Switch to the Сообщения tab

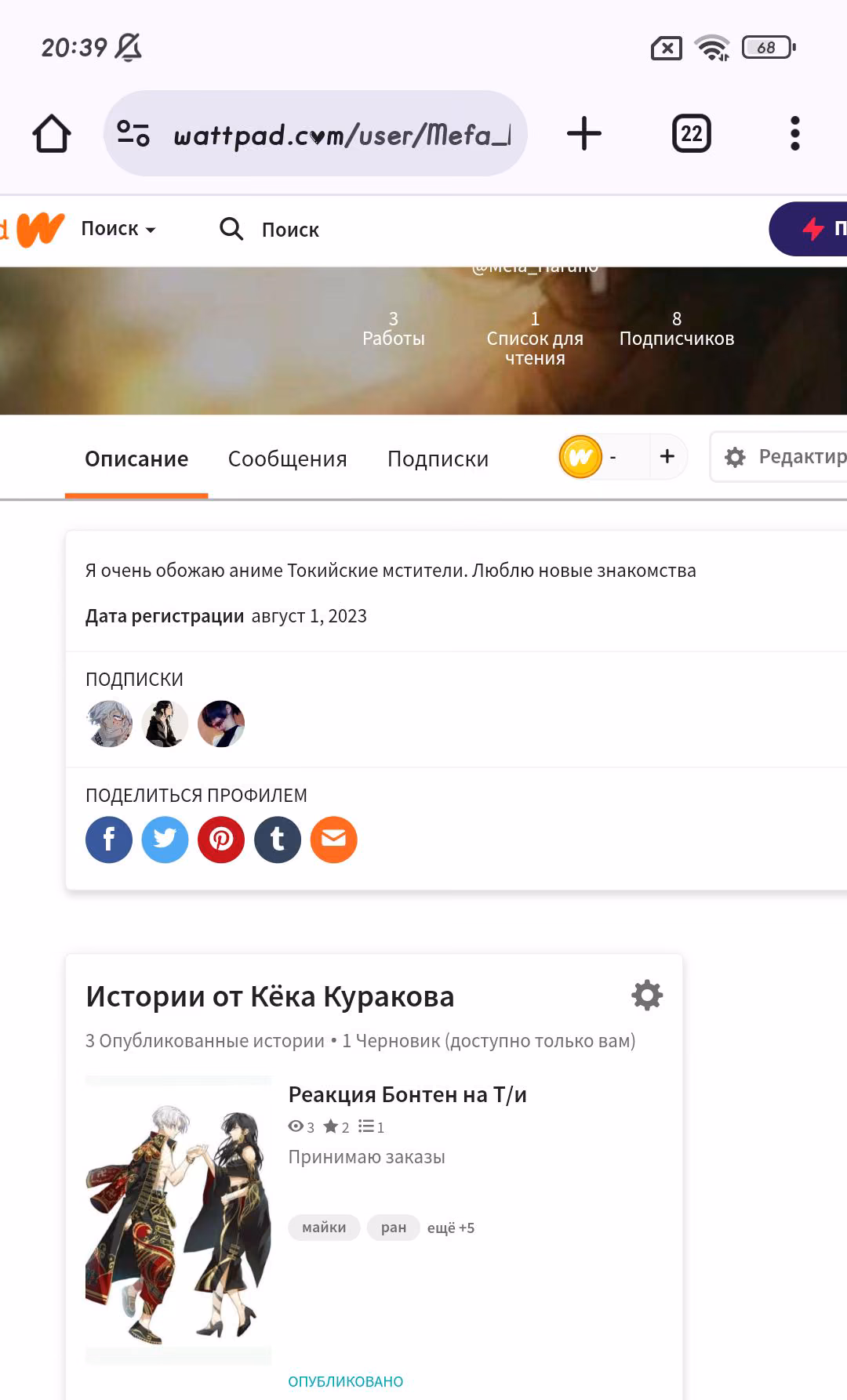point(288,459)
